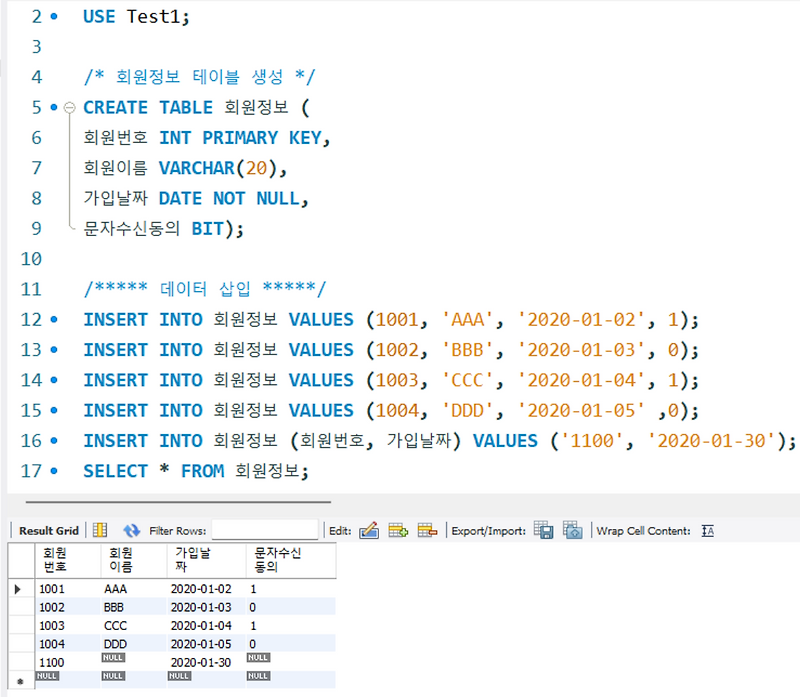Select the Result Grid tab label
800x697 pixels.
tap(50, 528)
